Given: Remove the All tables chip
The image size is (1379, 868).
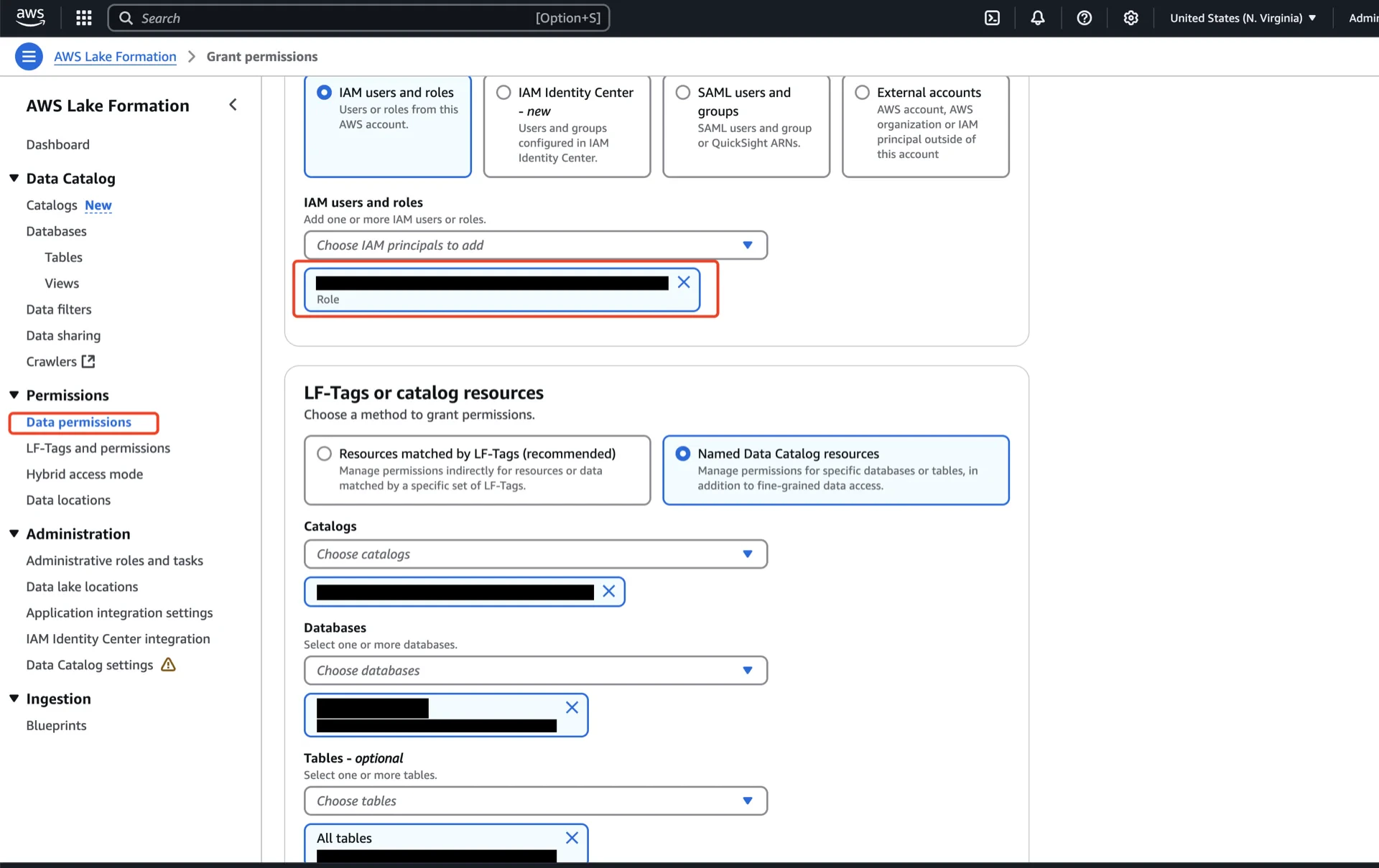Looking at the screenshot, I should (x=572, y=838).
